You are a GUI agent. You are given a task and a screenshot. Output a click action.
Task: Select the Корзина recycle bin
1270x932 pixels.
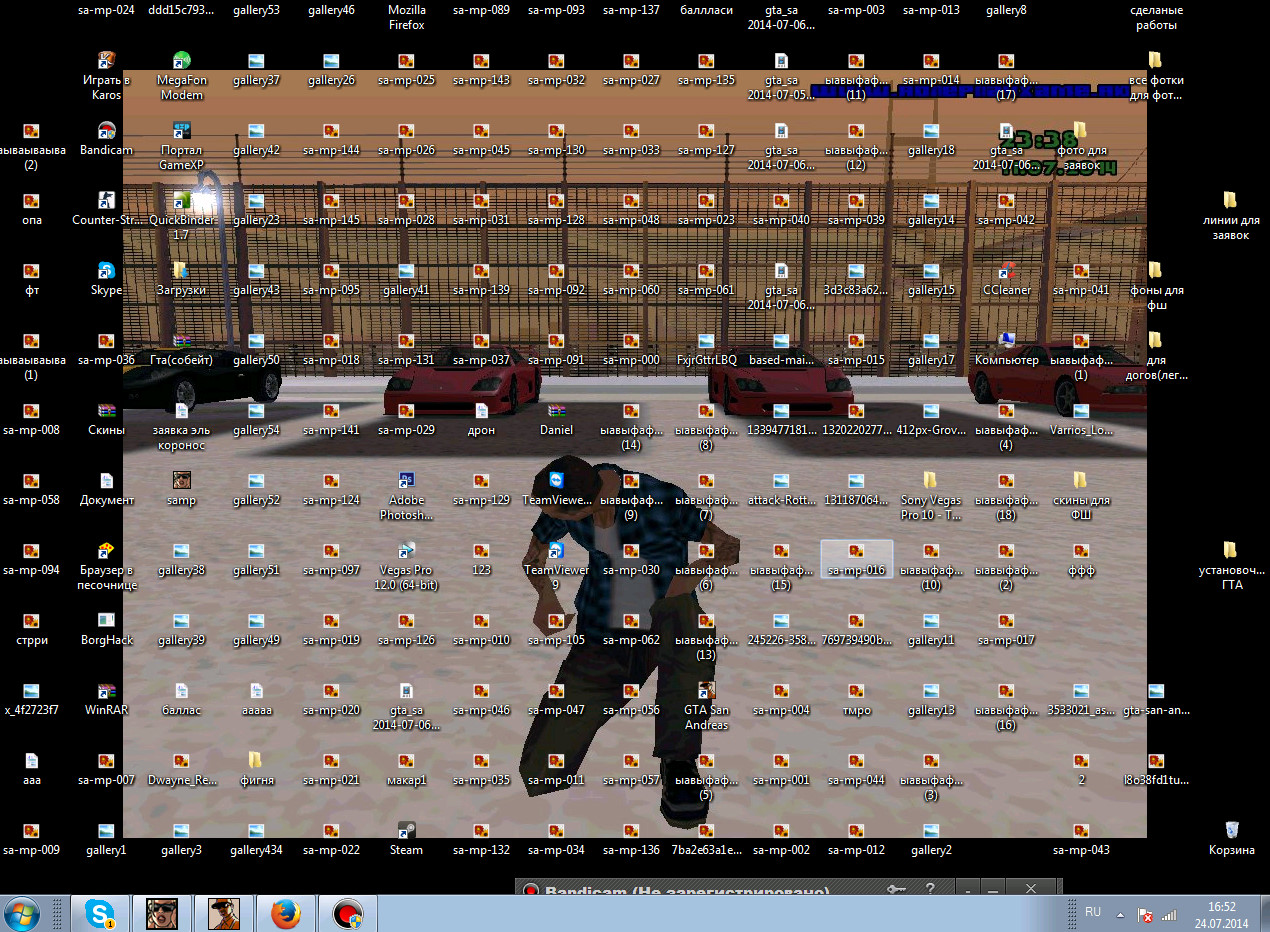click(x=1231, y=838)
